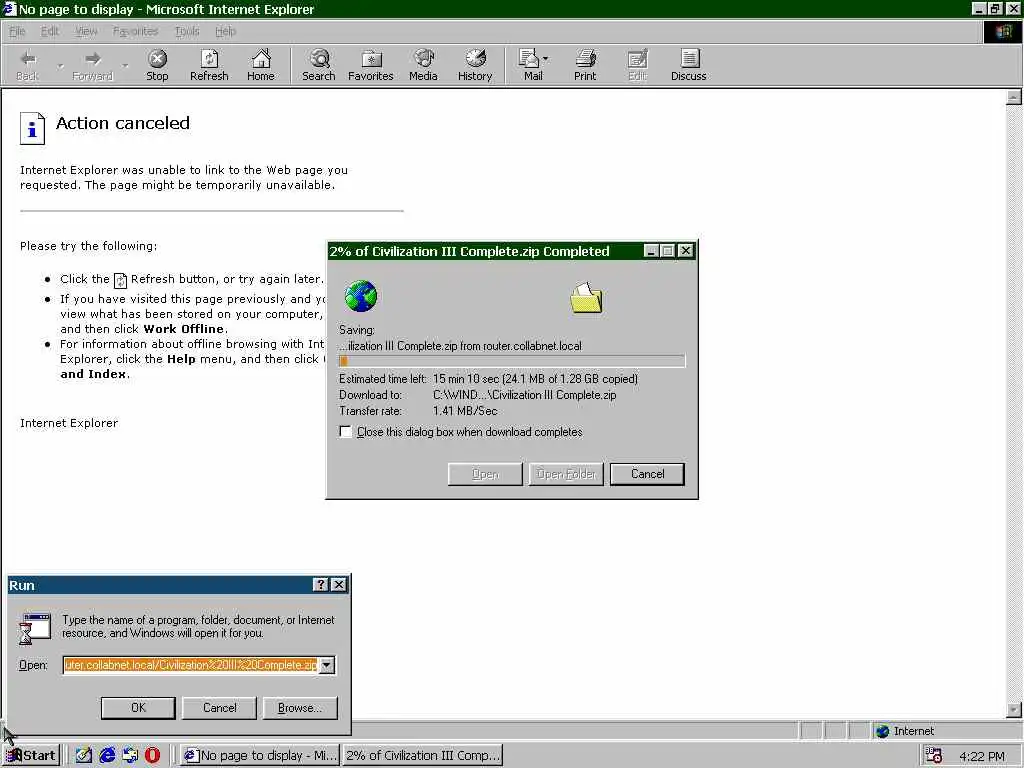
Task: Expand the Mail button dropdown arrow
Action: click(x=545, y=59)
